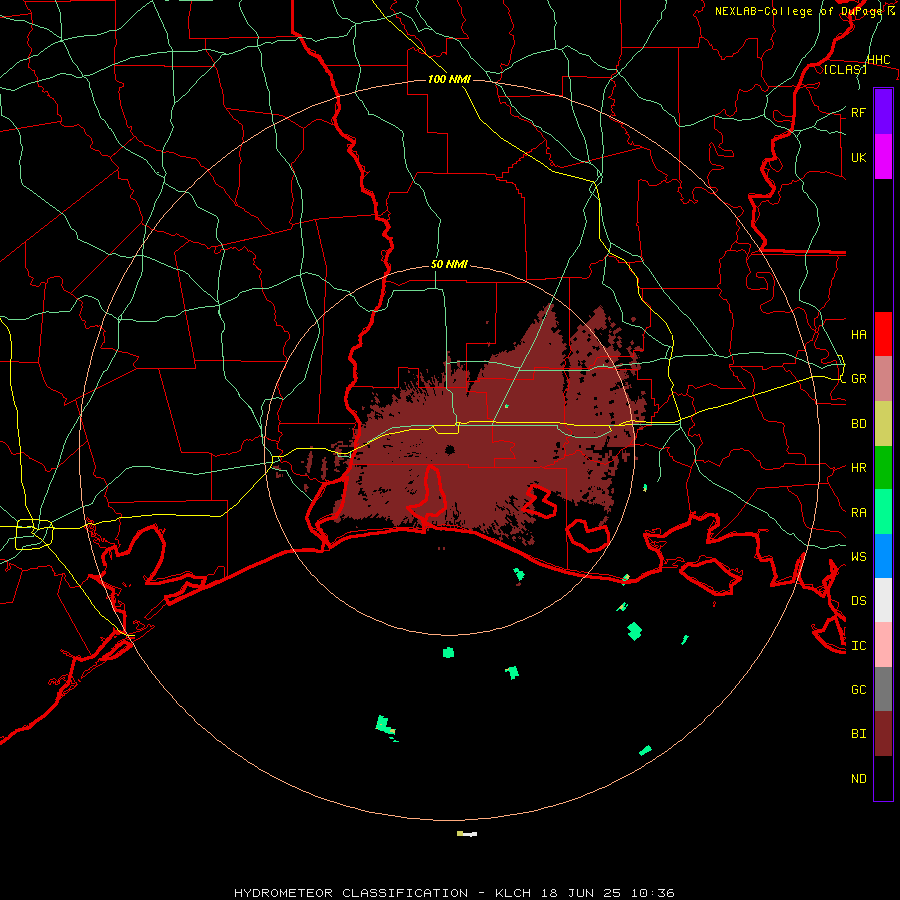Click the ND legend label
Viewport: 900px width, 900px height.
[858, 778]
